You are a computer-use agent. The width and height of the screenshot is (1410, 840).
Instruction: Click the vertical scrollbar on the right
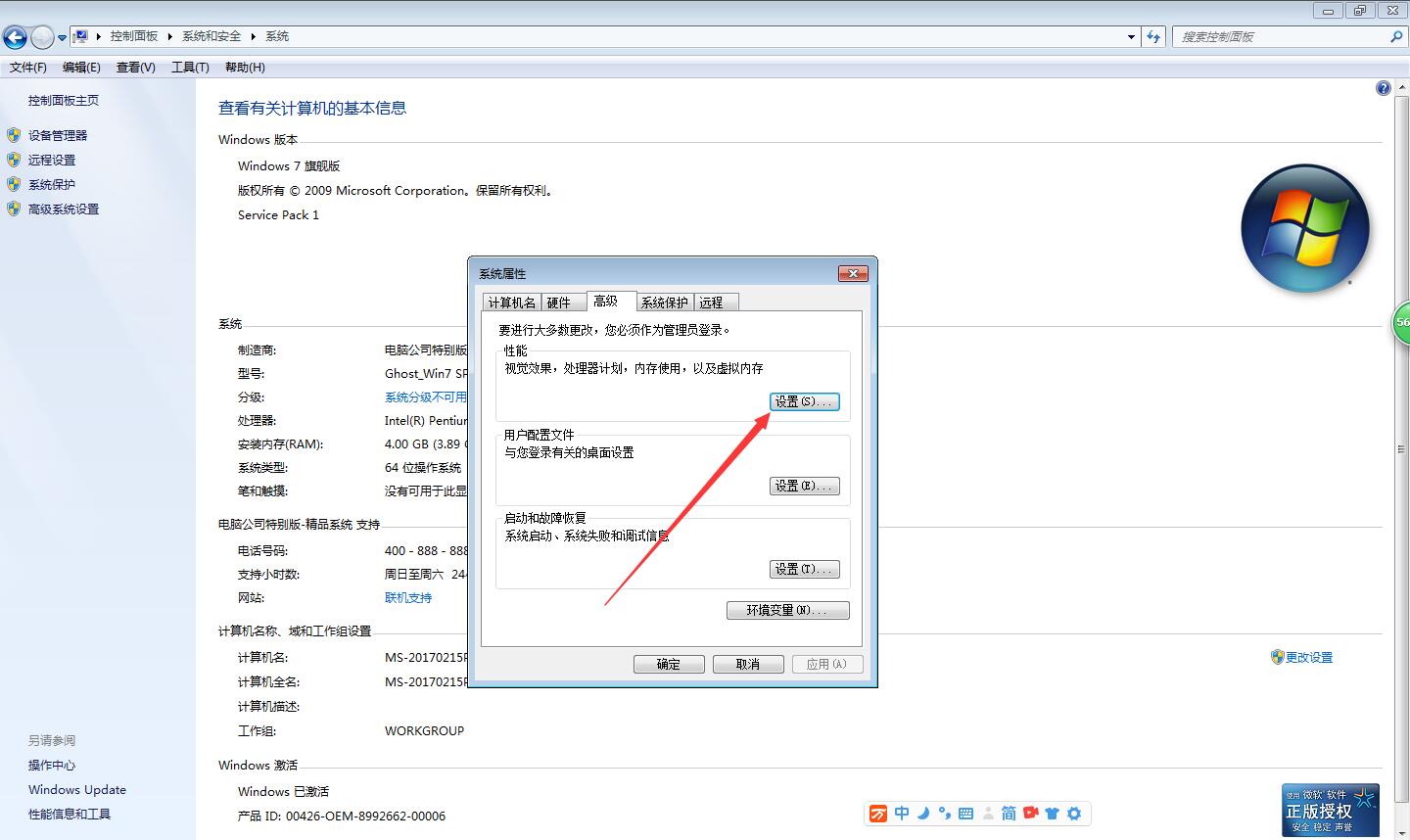pyautogui.click(x=1401, y=448)
